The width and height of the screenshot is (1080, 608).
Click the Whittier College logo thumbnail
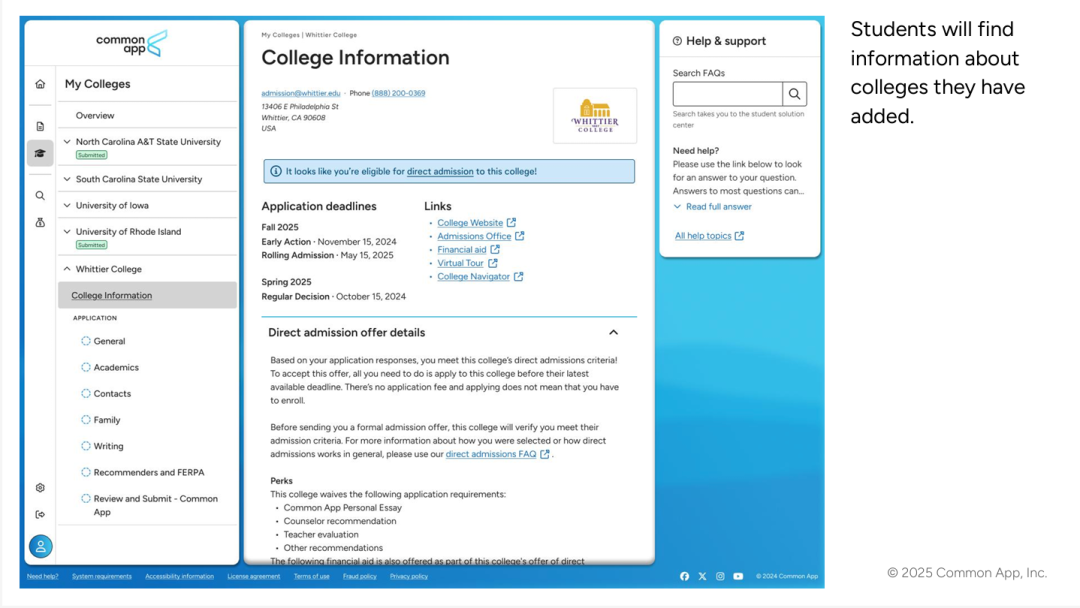pyautogui.click(x=595, y=116)
